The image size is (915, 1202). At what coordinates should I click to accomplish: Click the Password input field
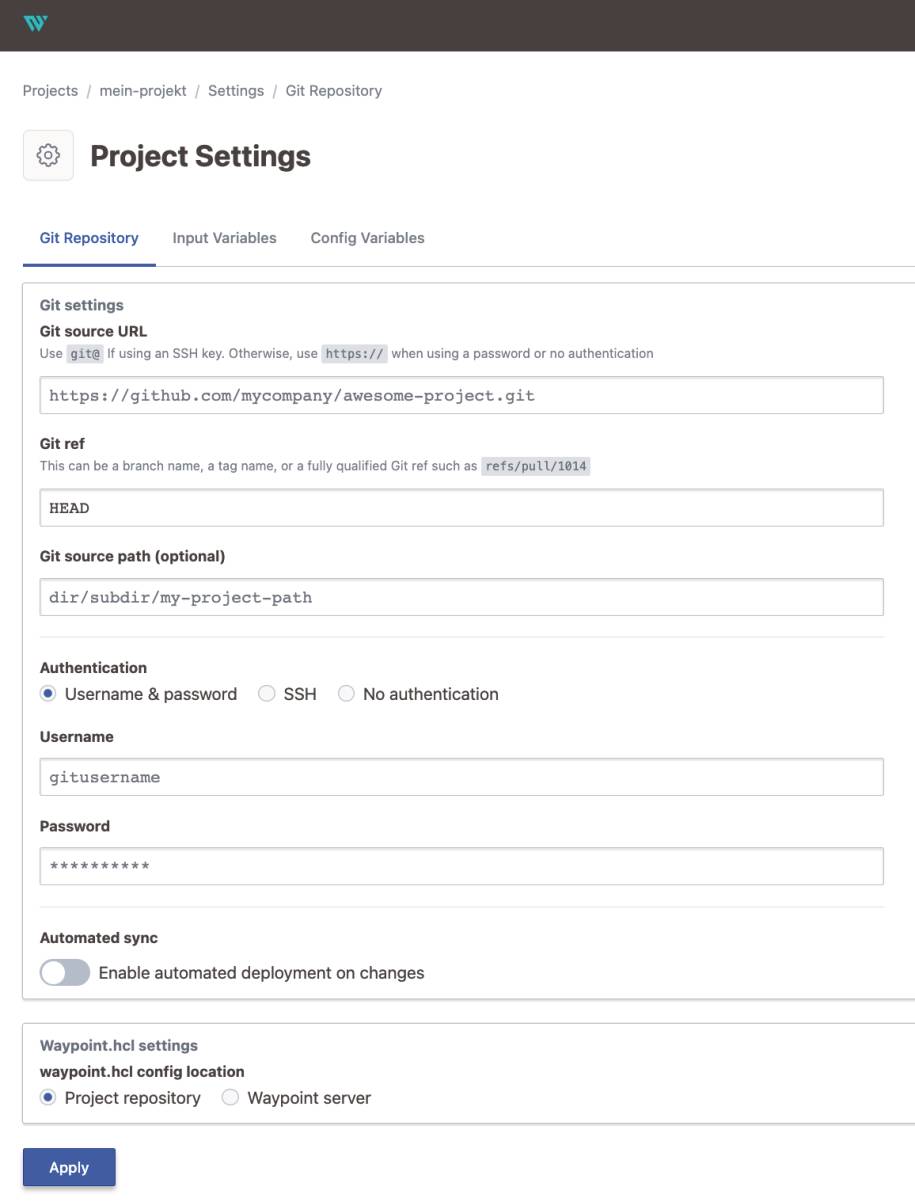tap(461, 866)
